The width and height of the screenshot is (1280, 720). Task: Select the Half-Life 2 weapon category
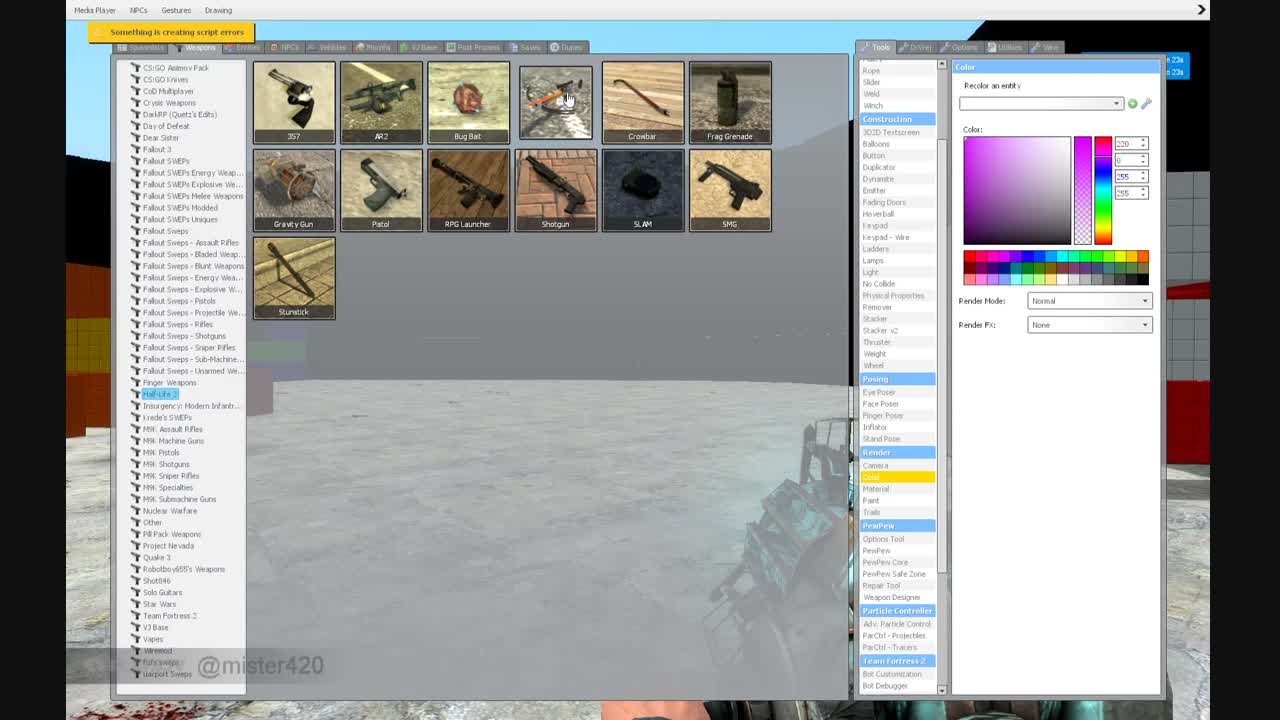pos(159,394)
